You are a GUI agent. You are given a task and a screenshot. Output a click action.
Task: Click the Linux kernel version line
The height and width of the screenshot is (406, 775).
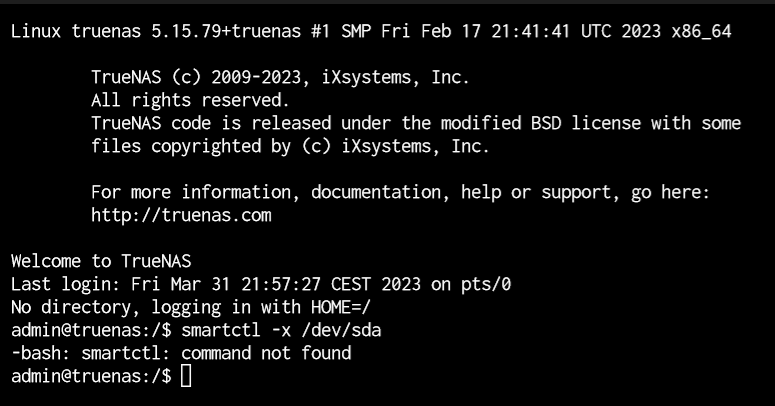coord(371,32)
